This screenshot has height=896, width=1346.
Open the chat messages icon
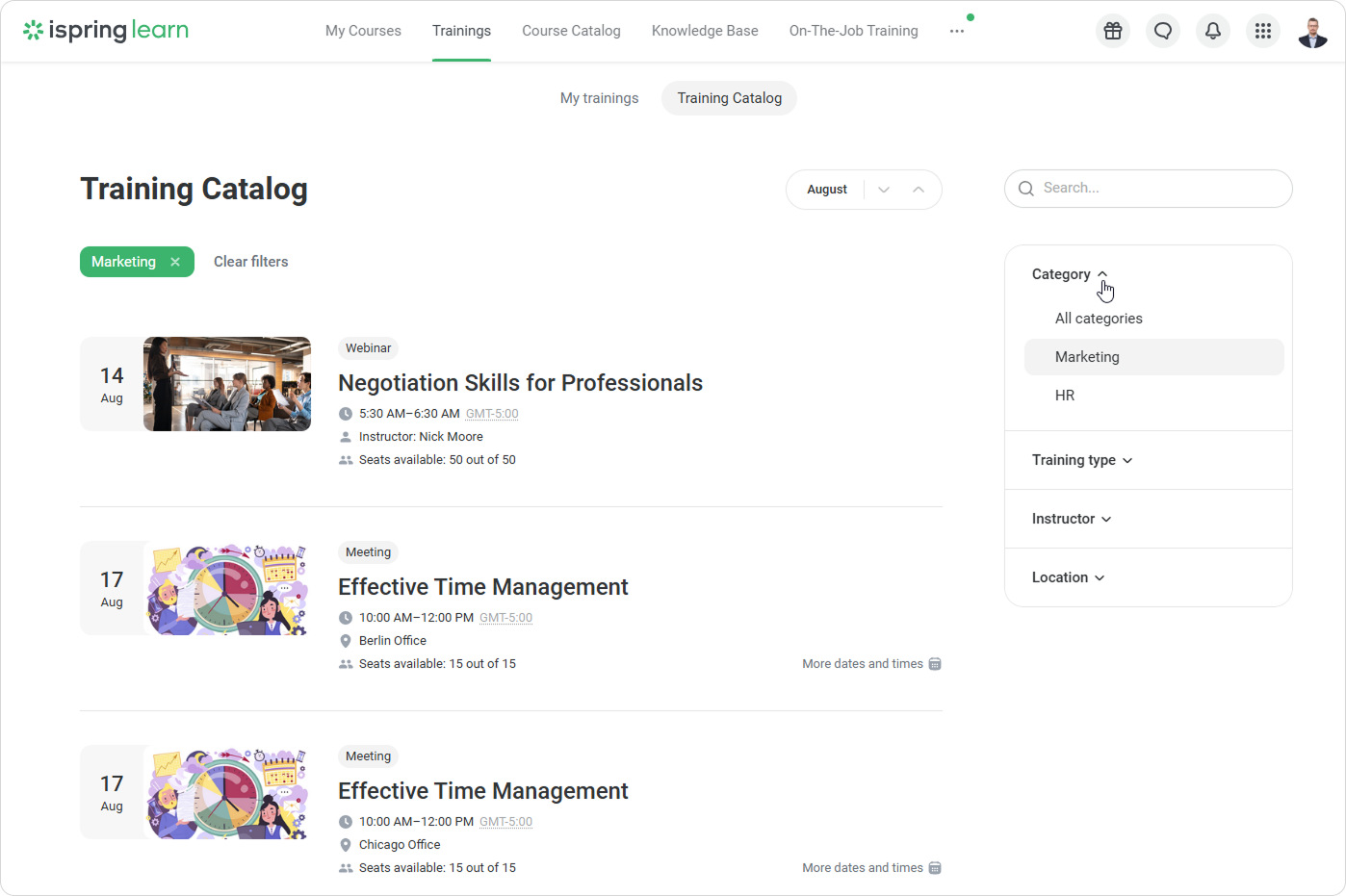[1163, 31]
